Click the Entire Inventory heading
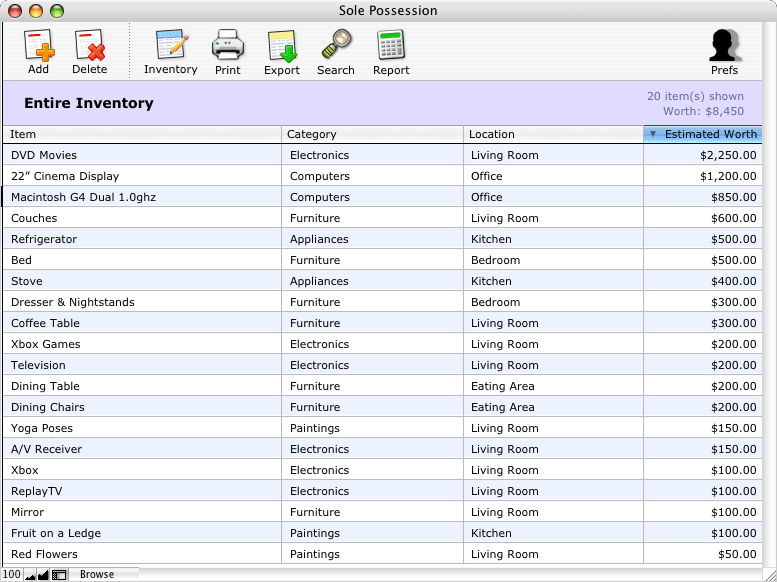Viewport: 777px width, 582px height. tap(89, 103)
